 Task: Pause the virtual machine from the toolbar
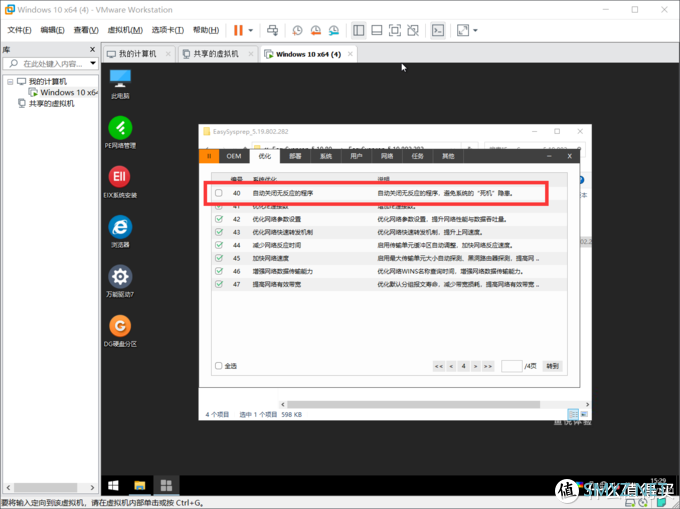[x=238, y=30]
